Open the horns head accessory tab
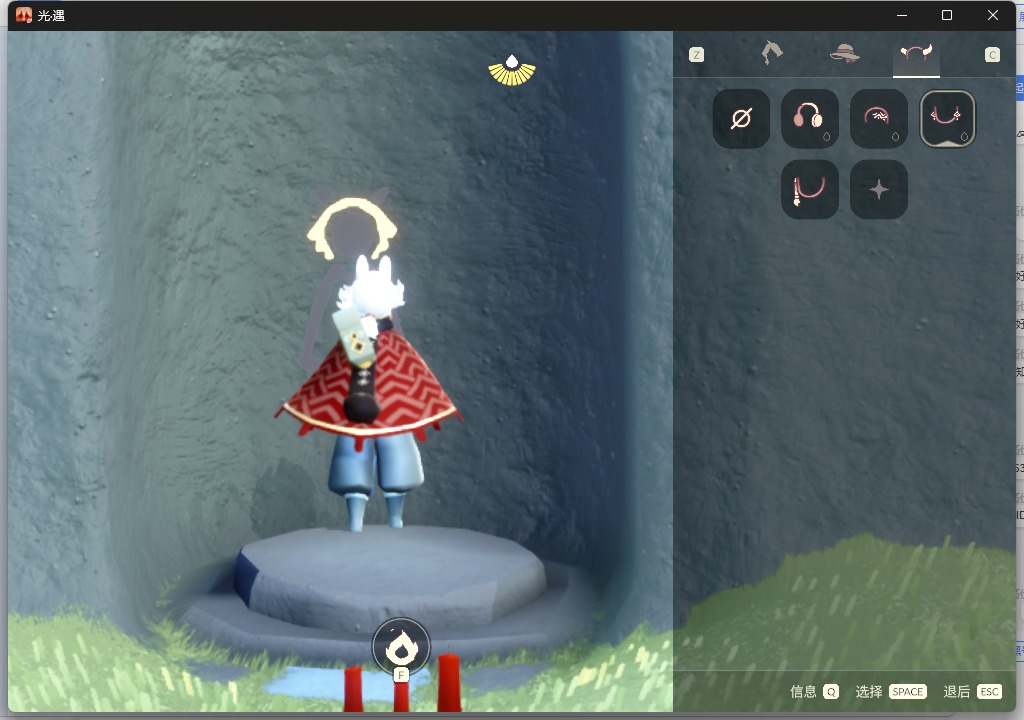The height and width of the screenshot is (720, 1024). click(916, 53)
